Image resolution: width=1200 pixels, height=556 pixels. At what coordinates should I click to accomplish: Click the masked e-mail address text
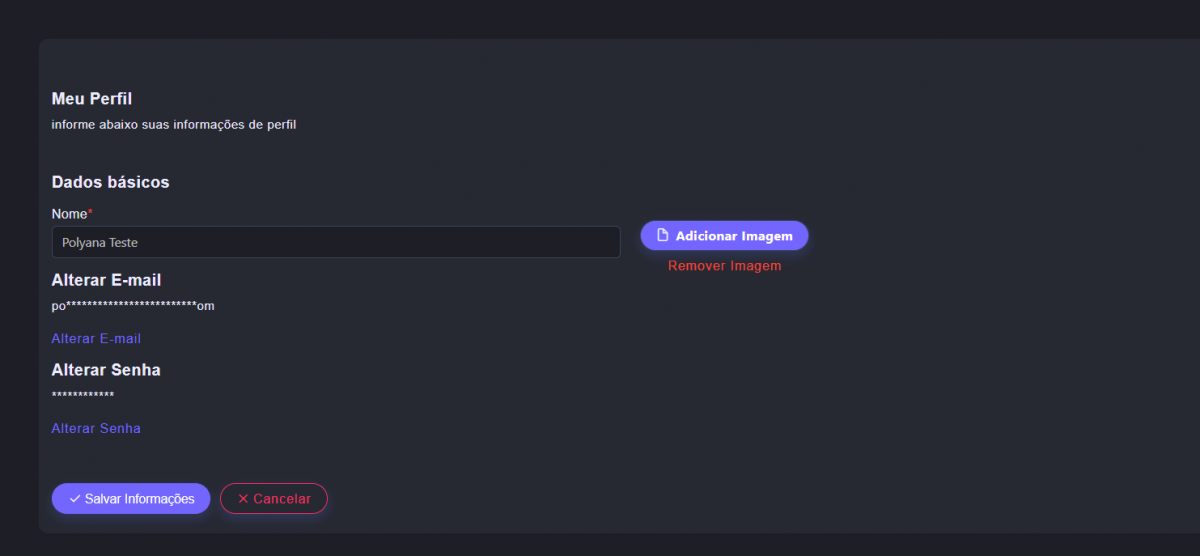[x=133, y=306]
